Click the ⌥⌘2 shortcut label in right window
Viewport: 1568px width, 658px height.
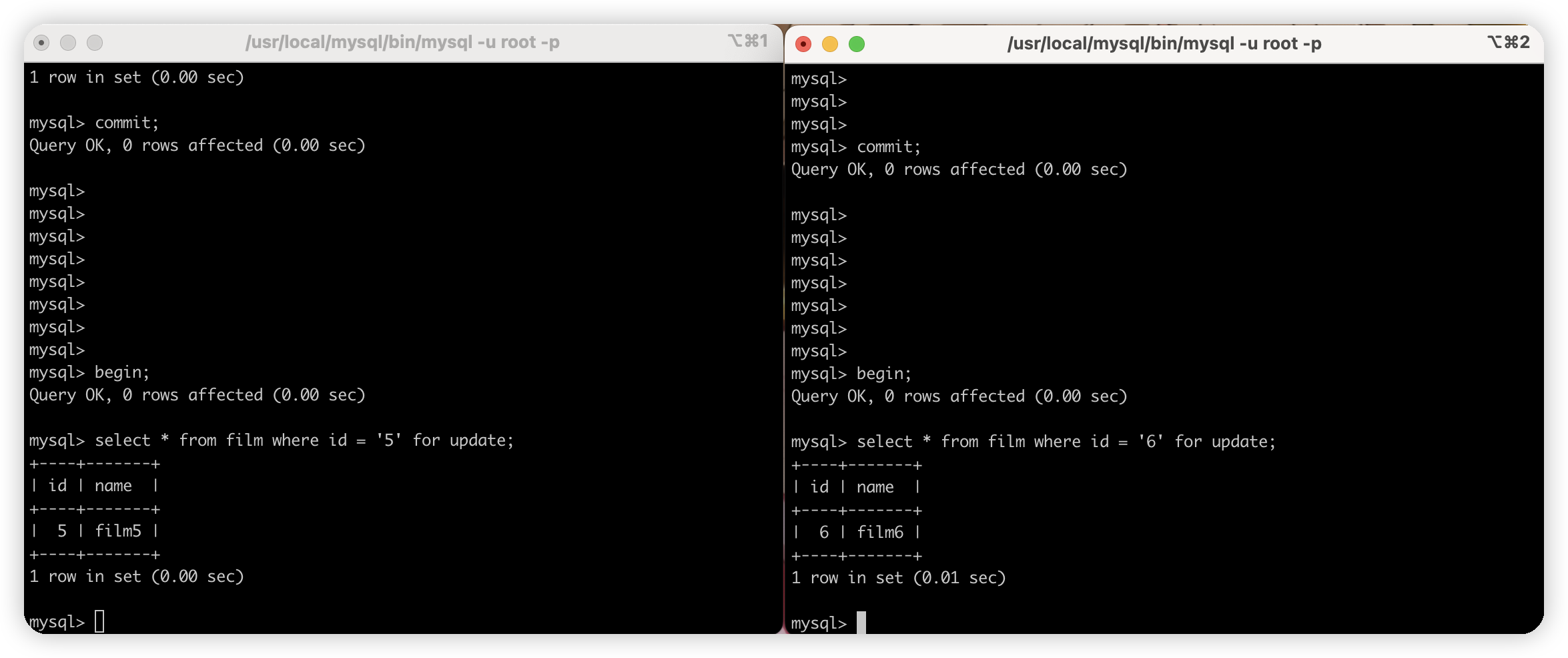[x=1509, y=42]
